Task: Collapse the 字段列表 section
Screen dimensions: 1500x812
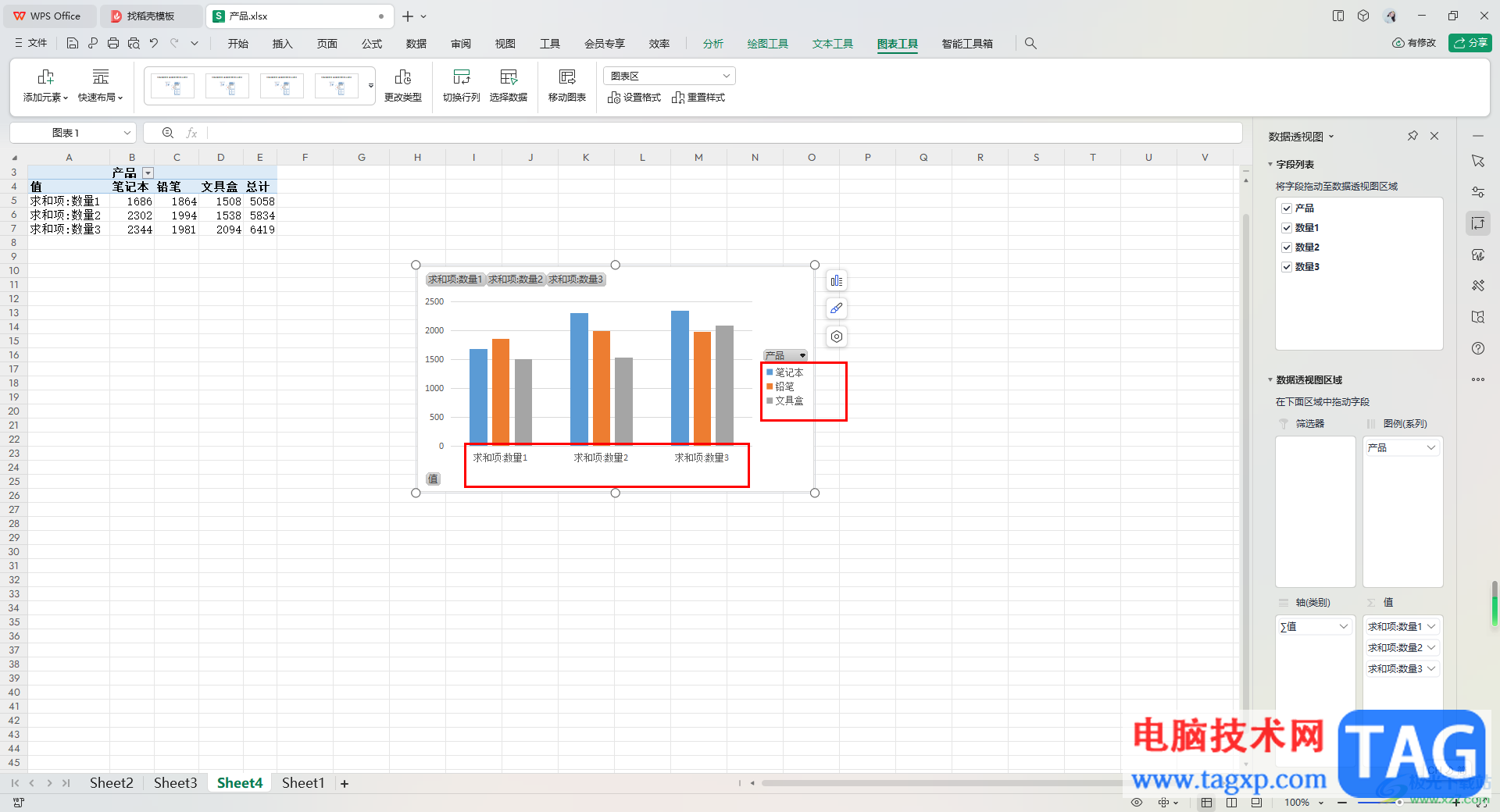Action: pos(1270,165)
